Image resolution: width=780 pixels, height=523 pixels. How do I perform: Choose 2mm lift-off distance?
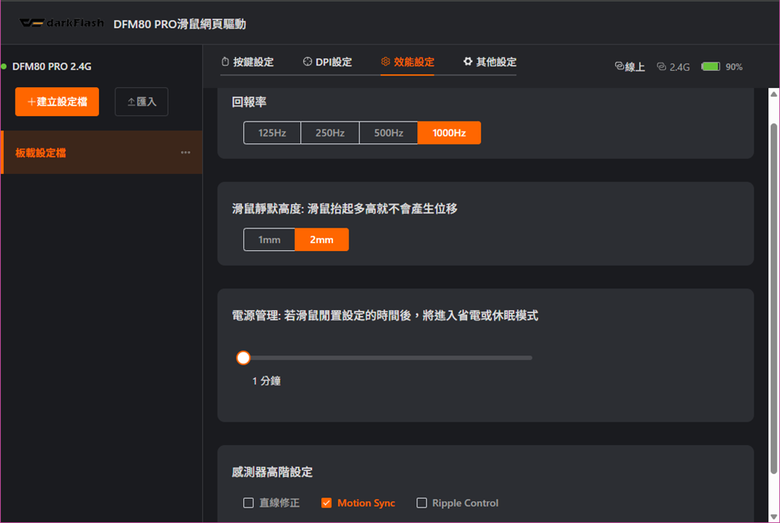(322, 240)
